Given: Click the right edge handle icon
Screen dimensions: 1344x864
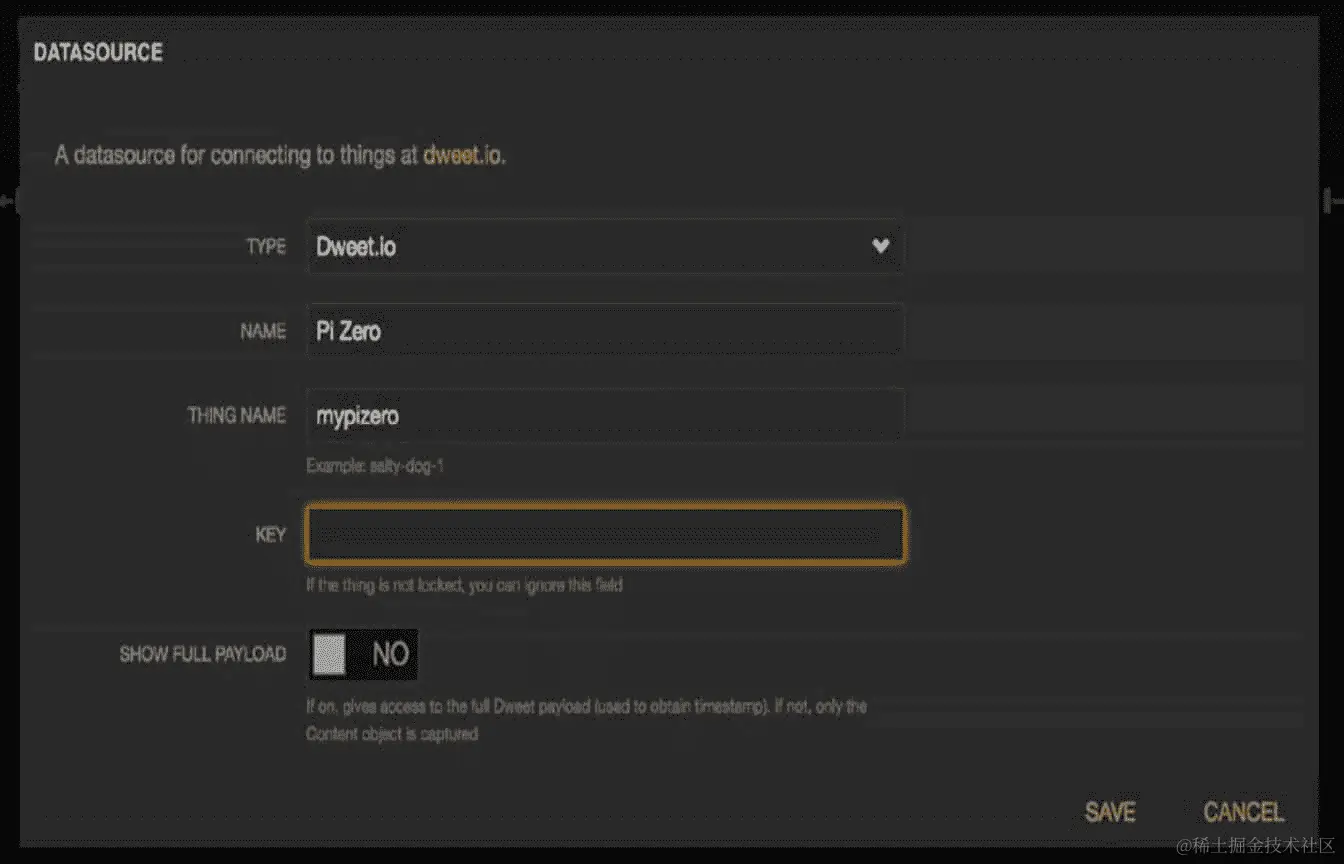Looking at the screenshot, I should tap(1333, 201).
